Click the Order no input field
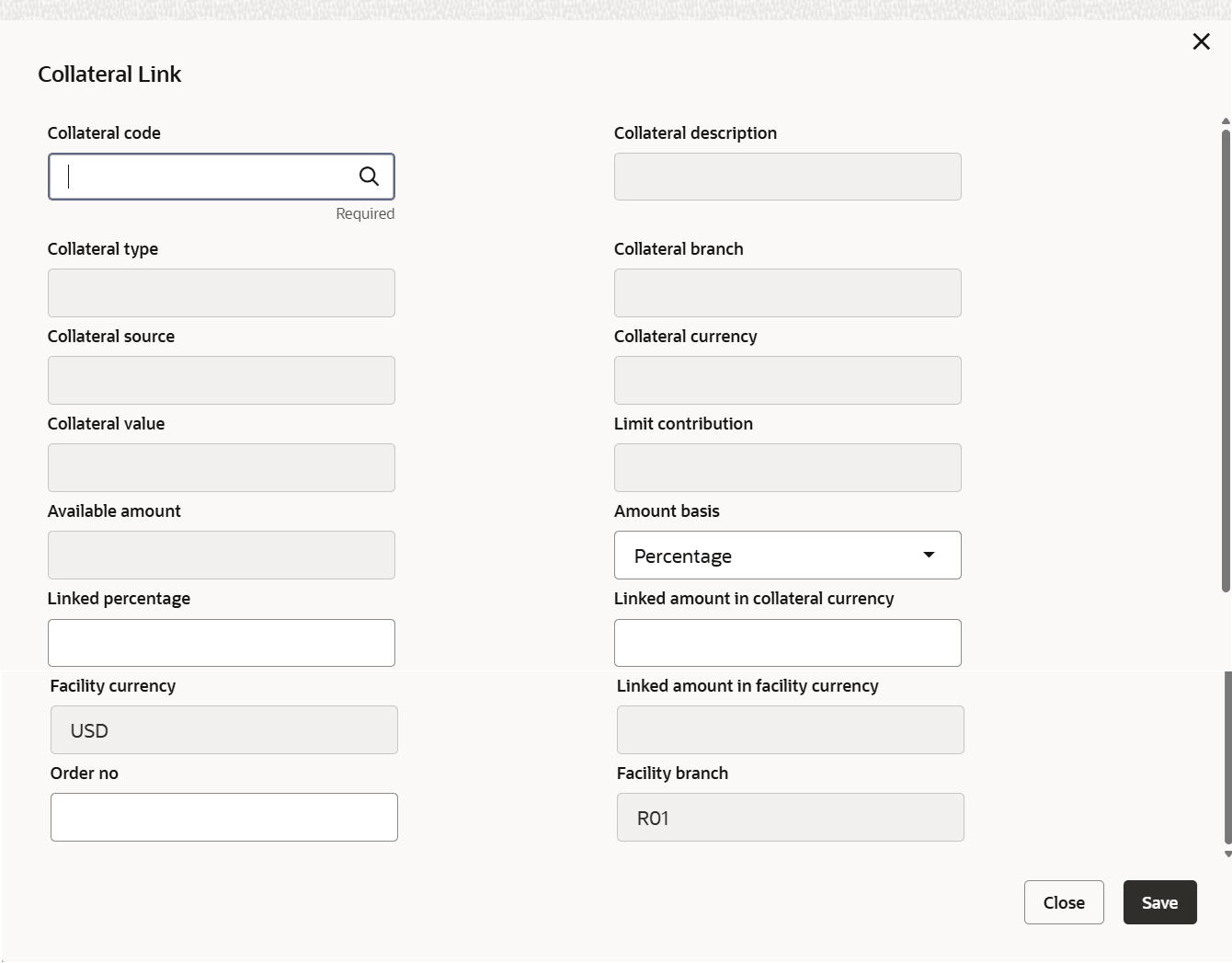This screenshot has height=963, width=1232. pyautogui.click(x=224, y=818)
